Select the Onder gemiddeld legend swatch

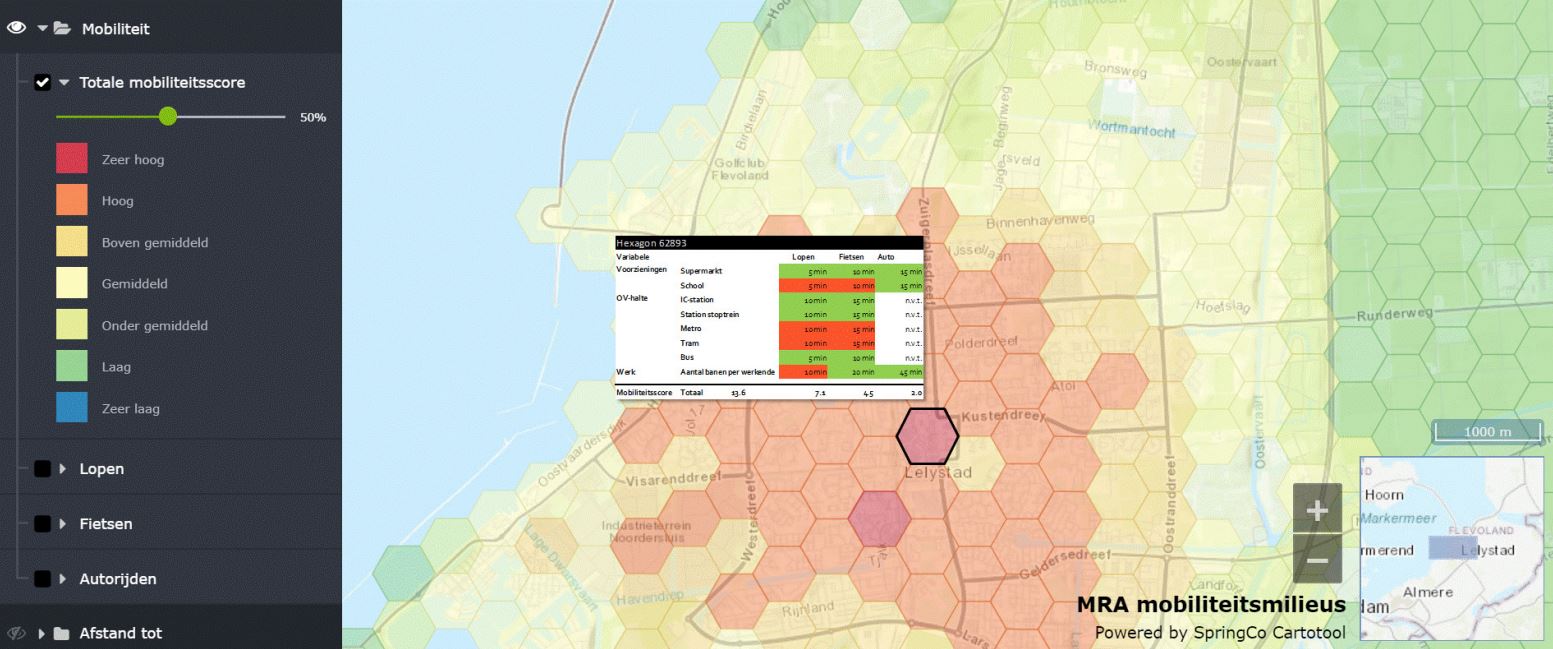tap(72, 325)
